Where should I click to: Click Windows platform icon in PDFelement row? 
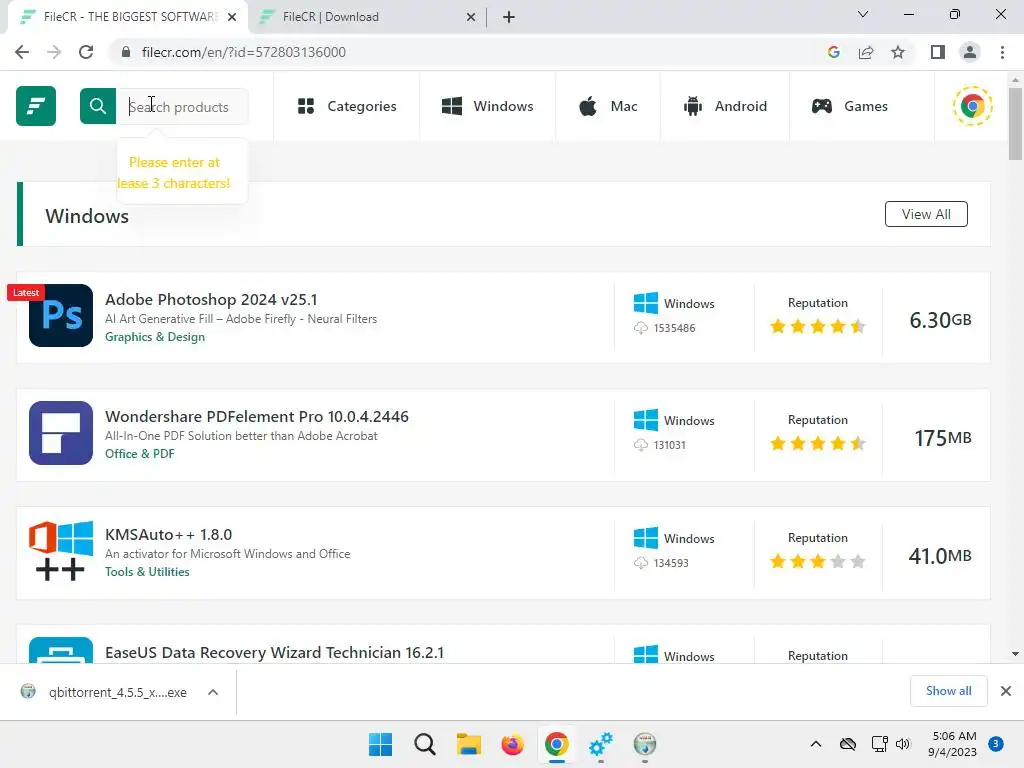click(x=646, y=420)
